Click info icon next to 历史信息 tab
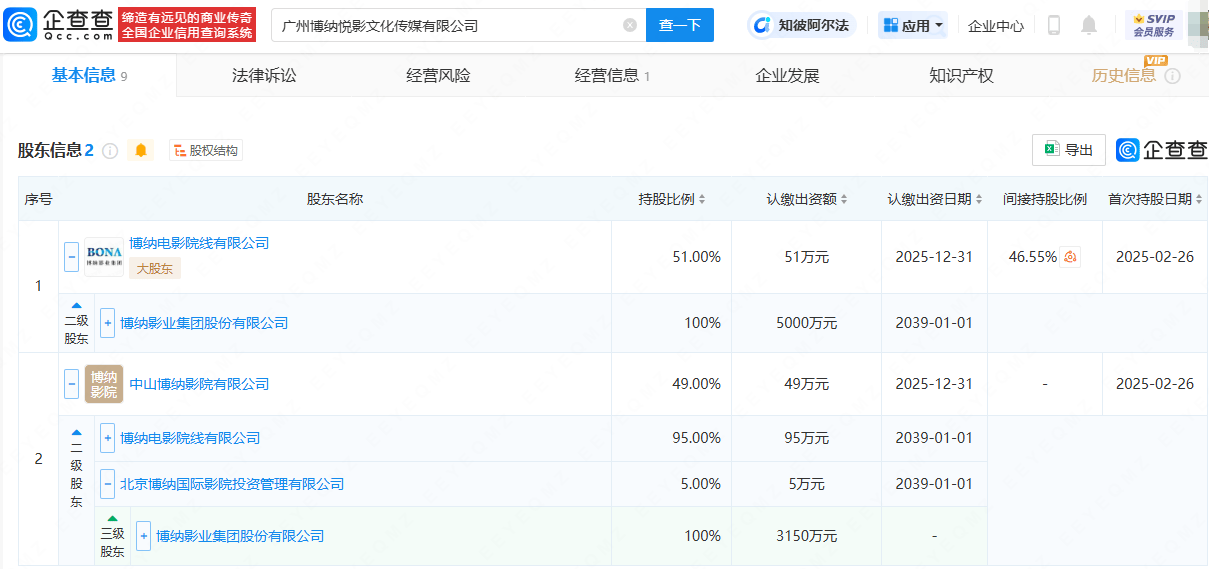1209x569 pixels. point(1173,76)
